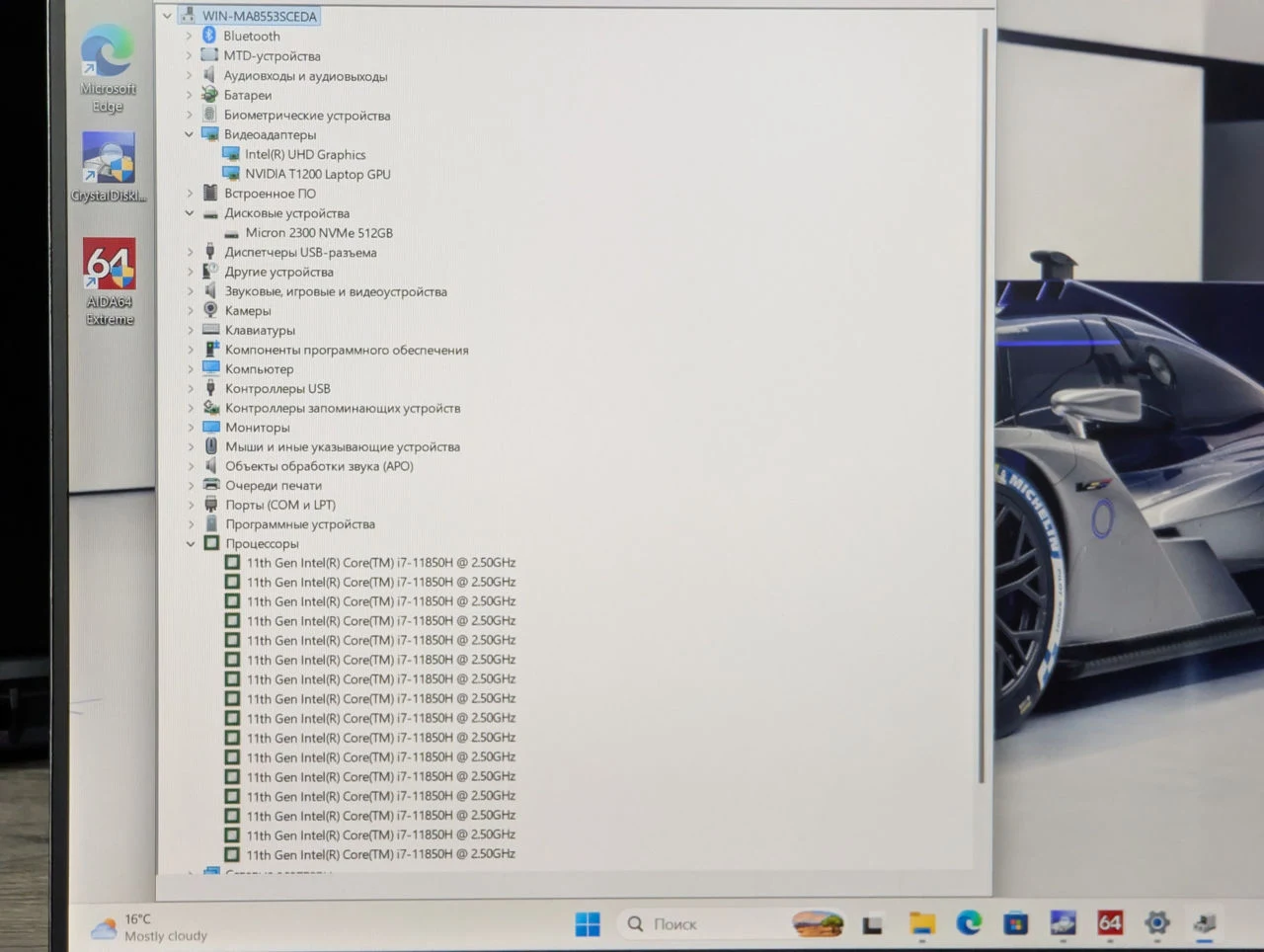Viewport: 1264px width, 952px height.
Task: Click the device list vertical scrollbar
Action: pos(983,405)
